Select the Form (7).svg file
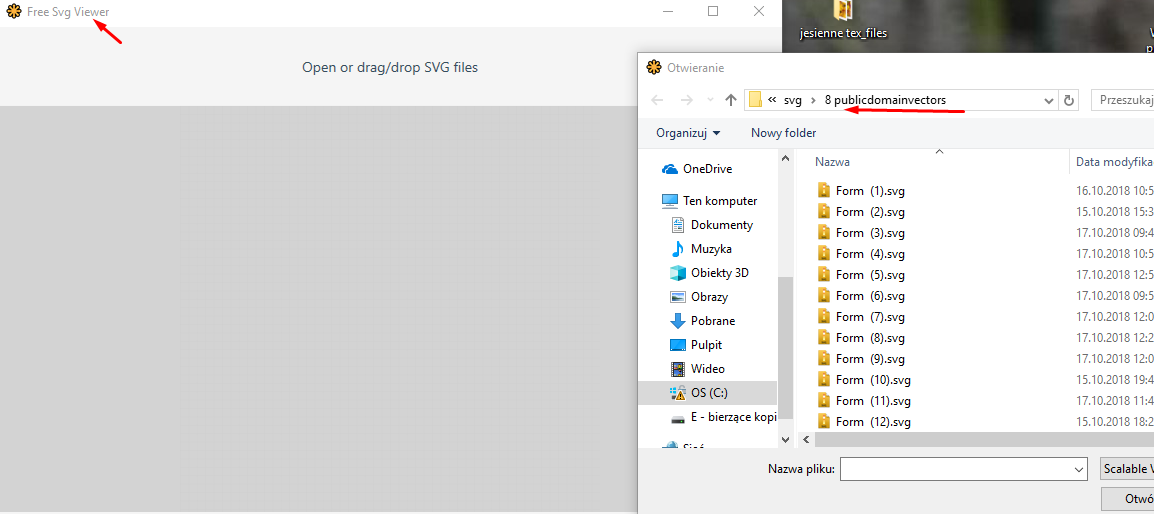This screenshot has width=1154, height=514. point(869,317)
